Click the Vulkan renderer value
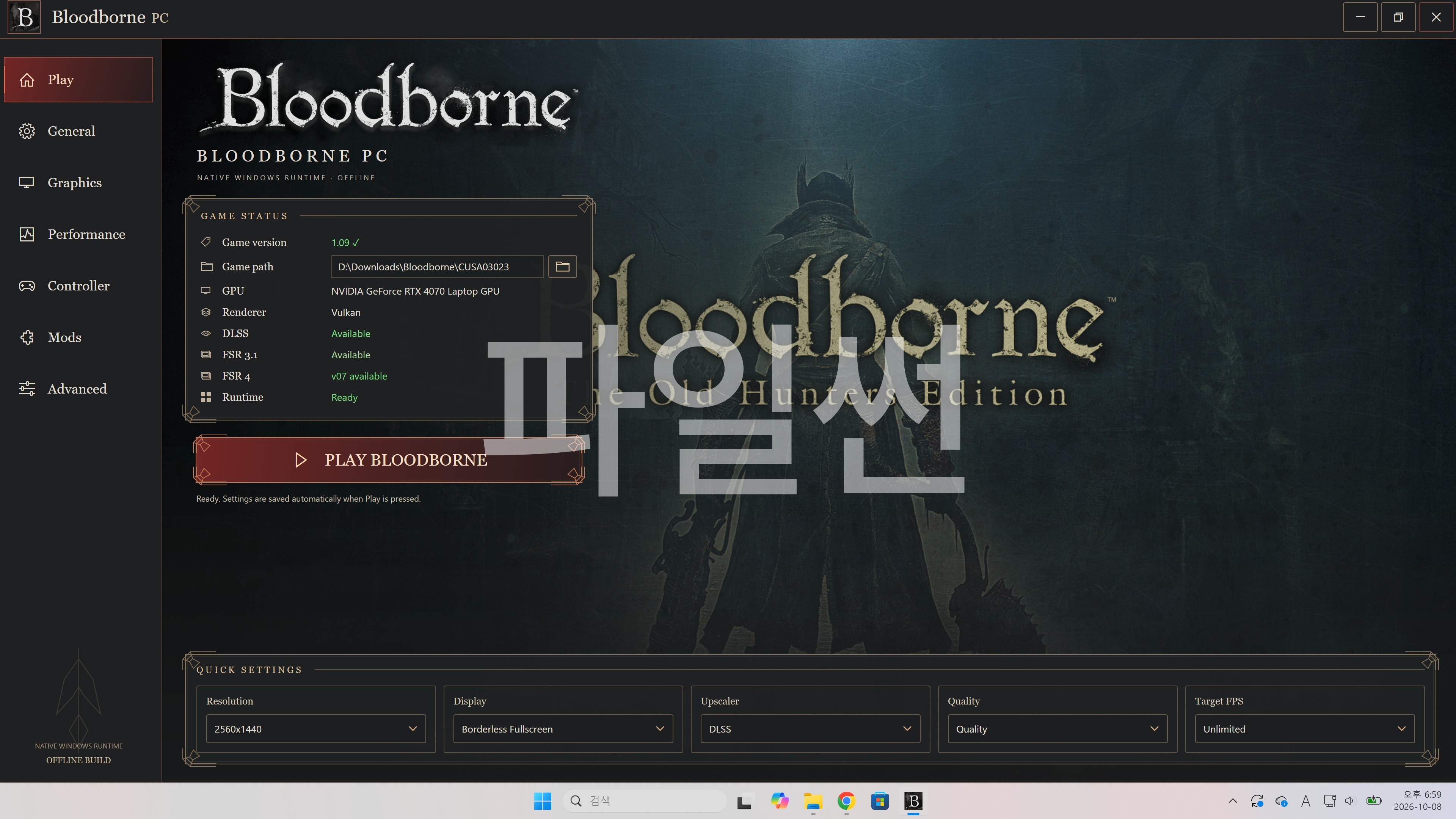The width and height of the screenshot is (1456, 819). pos(346,312)
